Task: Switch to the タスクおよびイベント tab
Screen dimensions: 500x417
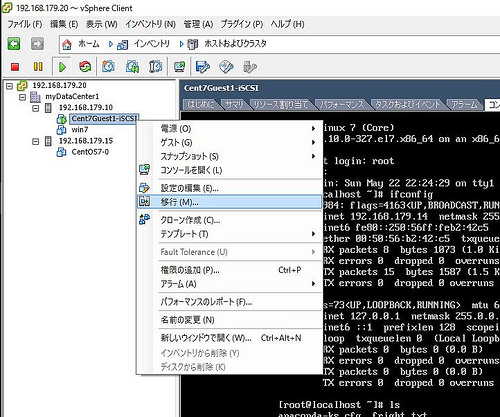Action: tap(408, 105)
